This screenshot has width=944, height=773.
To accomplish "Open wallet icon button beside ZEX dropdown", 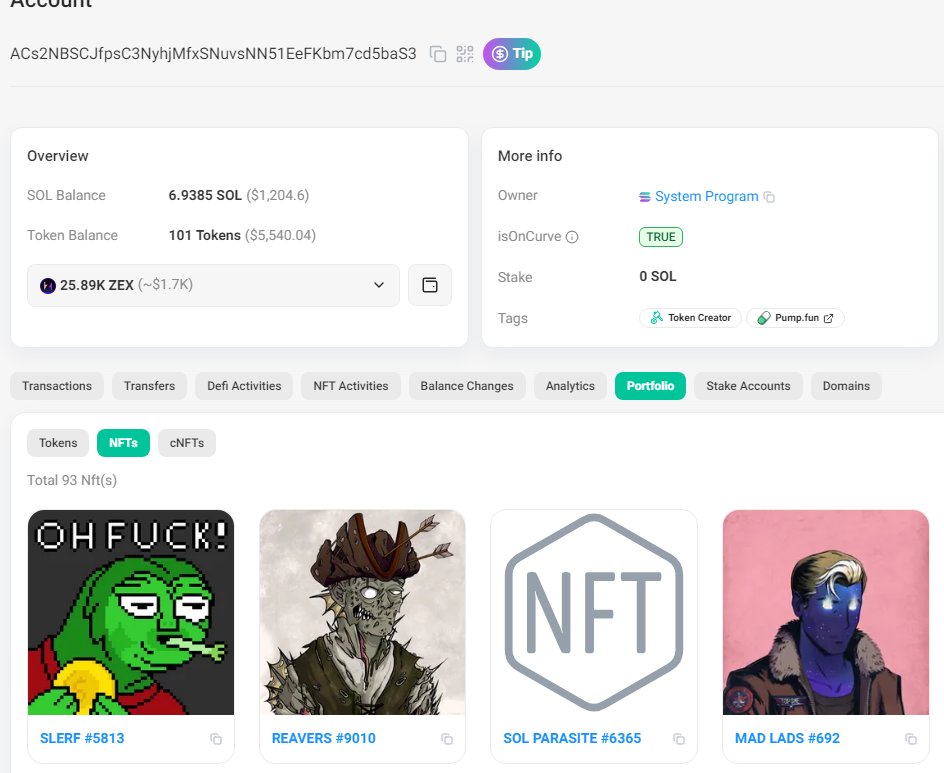I will [430, 285].
